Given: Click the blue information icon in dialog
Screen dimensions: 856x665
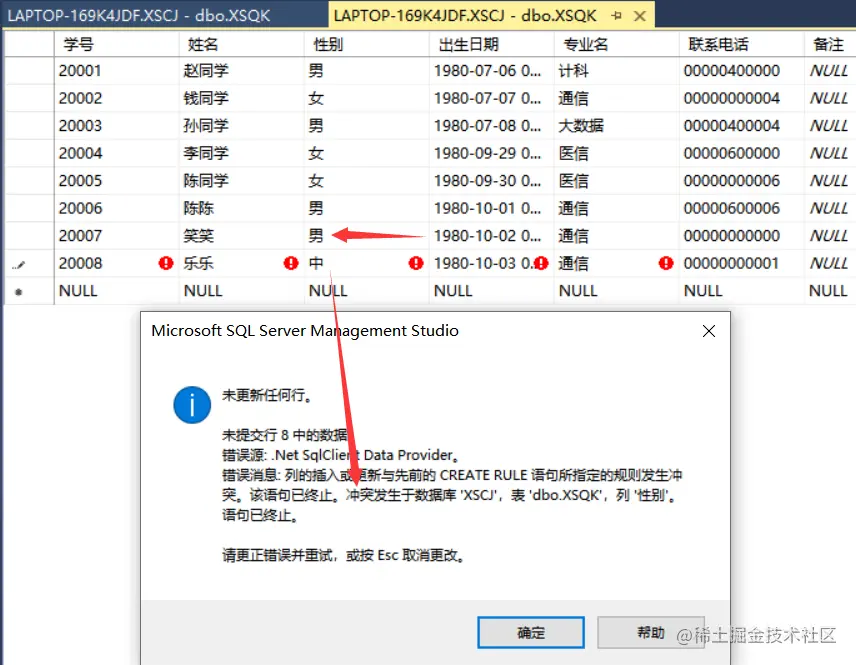Looking at the screenshot, I should pyautogui.click(x=192, y=405).
